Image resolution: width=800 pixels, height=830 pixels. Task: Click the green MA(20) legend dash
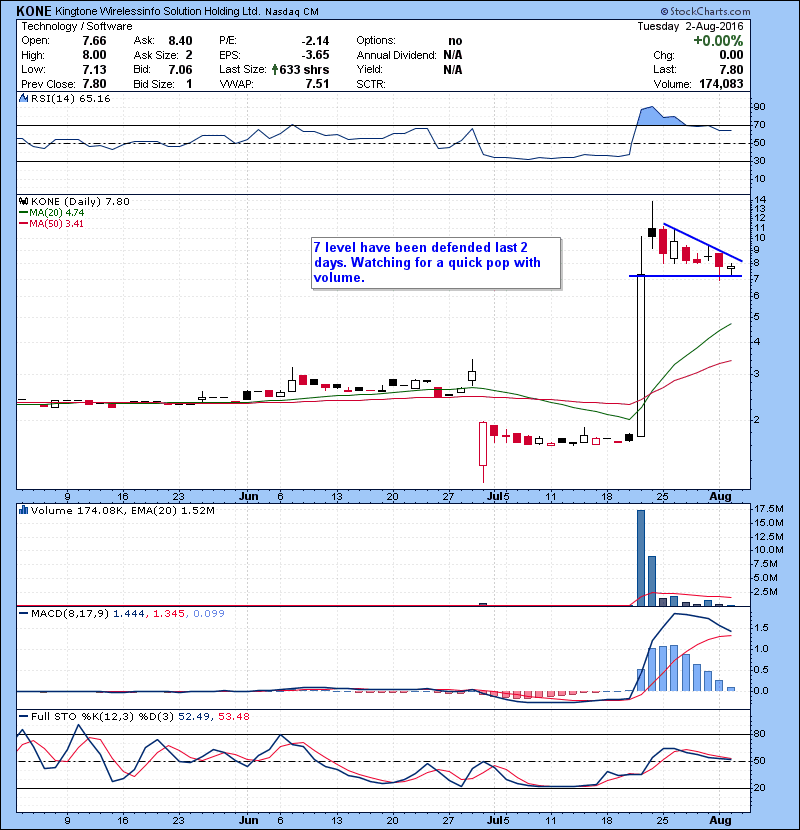[x=23, y=213]
